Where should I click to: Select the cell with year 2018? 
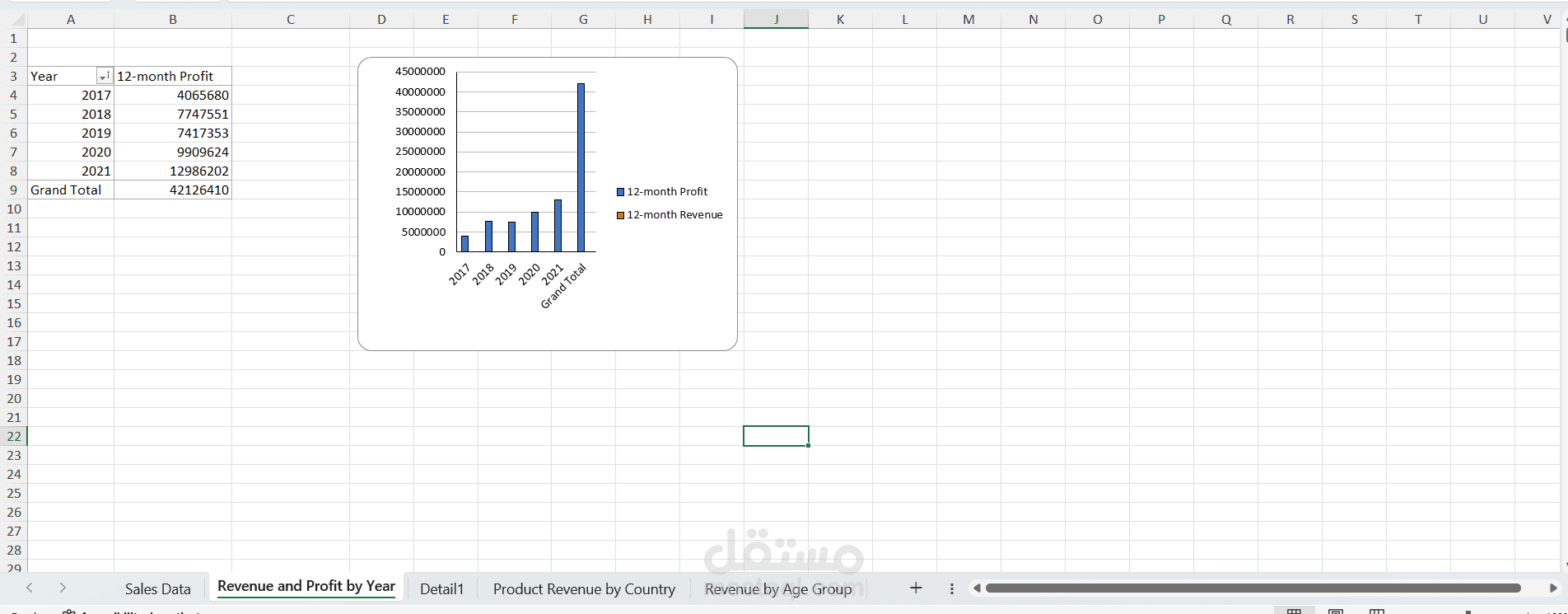coord(71,114)
